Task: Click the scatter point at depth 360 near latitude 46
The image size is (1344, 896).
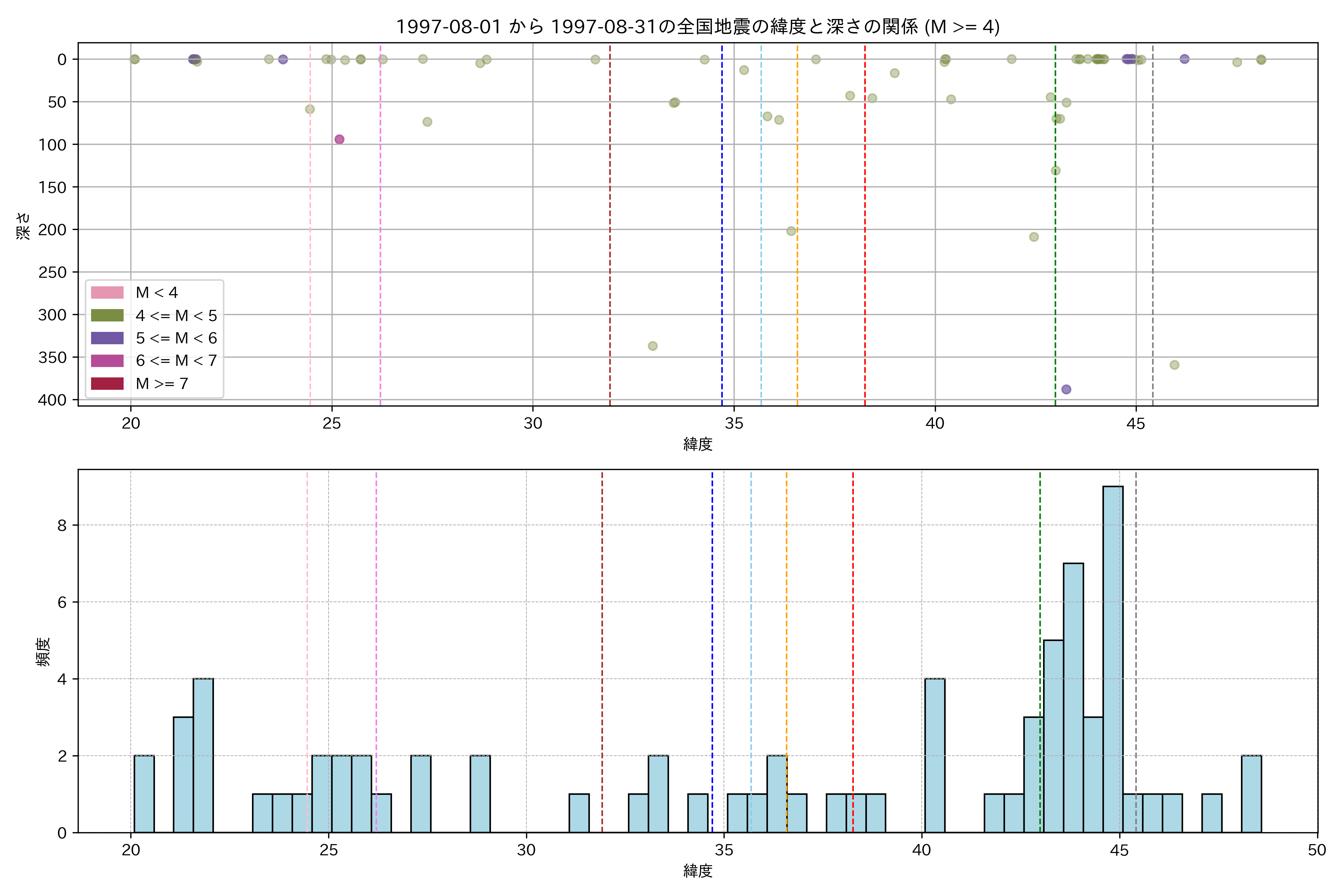Action: (x=1174, y=365)
